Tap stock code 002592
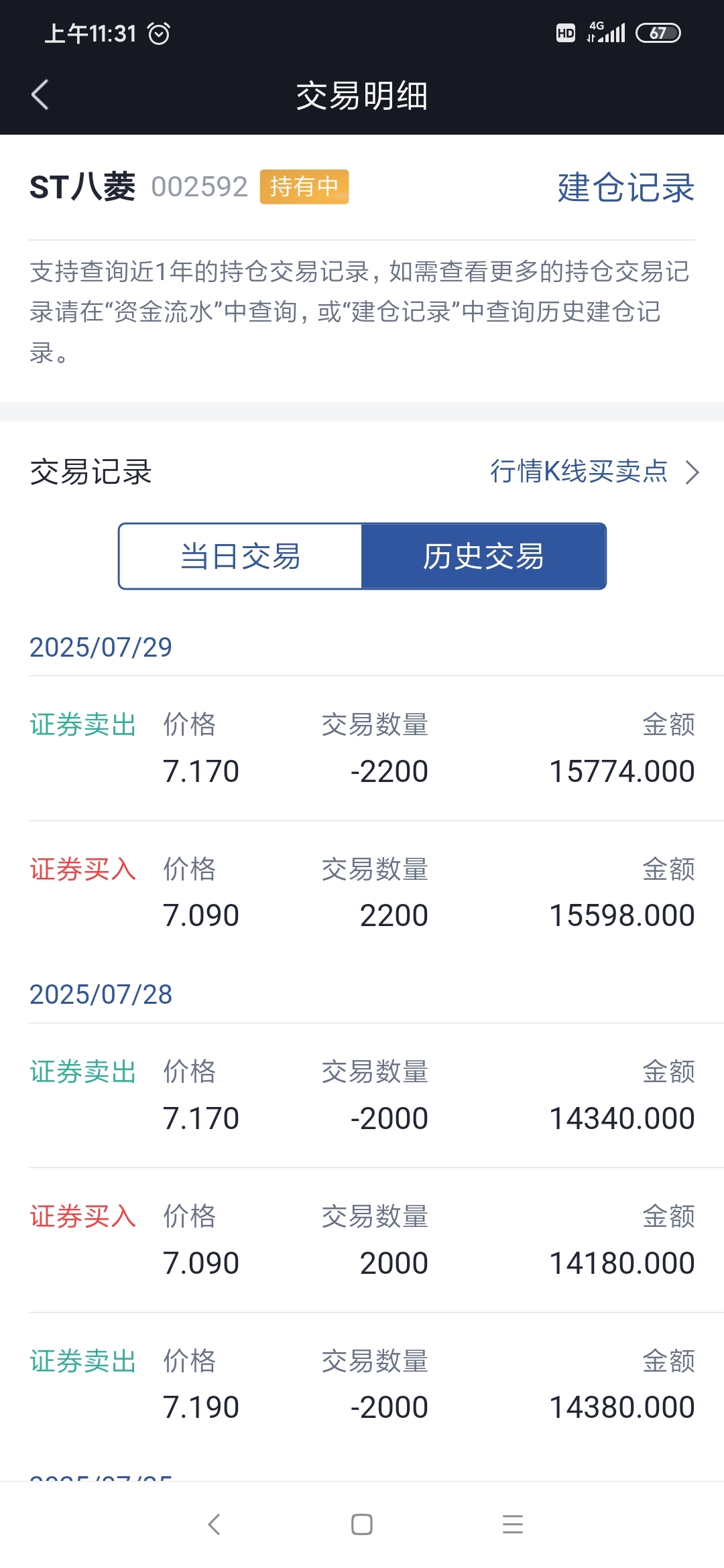 coord(200,187)
